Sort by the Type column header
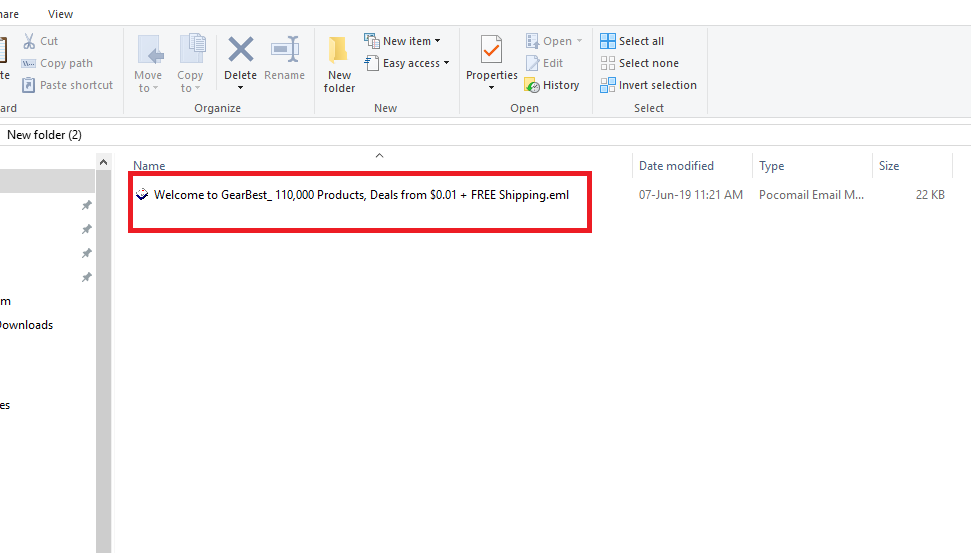The height and width of the screenshot is (553, 971). 772,166
